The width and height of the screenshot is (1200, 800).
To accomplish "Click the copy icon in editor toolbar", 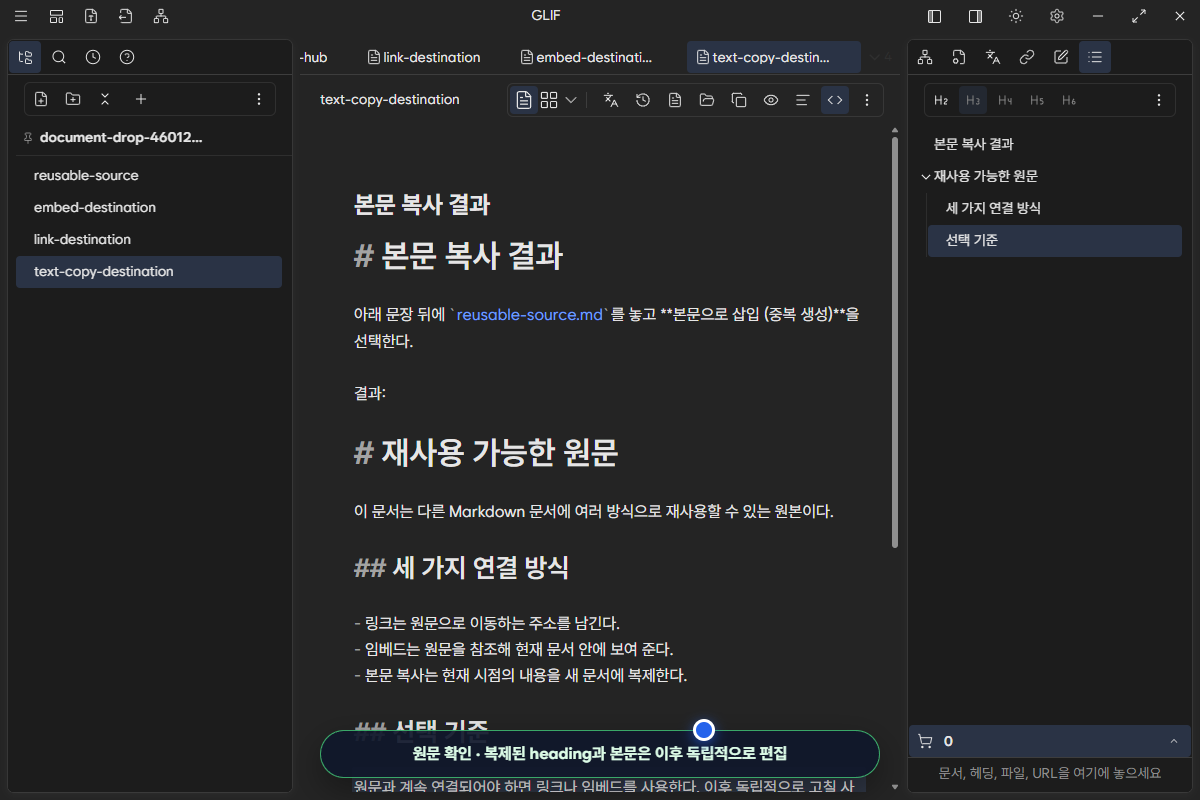I will click(x=739, y=100).
